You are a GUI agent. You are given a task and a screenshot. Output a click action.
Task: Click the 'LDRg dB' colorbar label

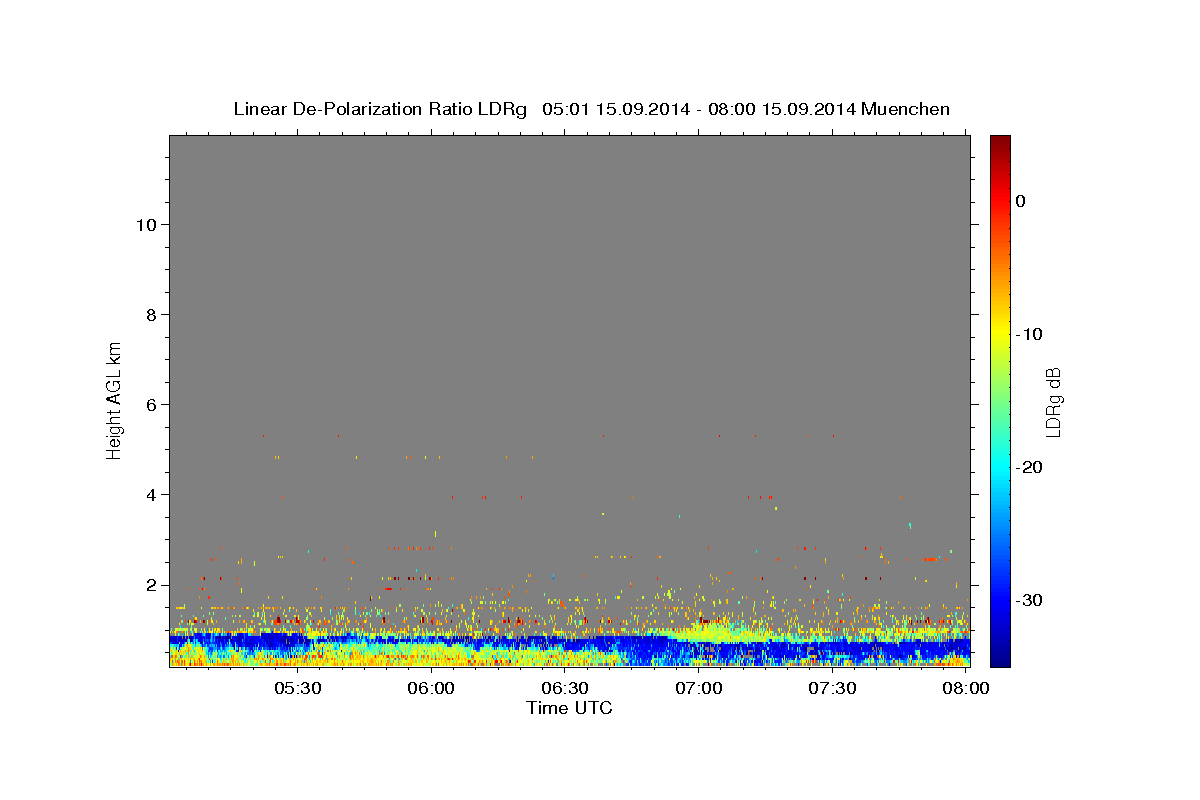tap(1053, 402)
